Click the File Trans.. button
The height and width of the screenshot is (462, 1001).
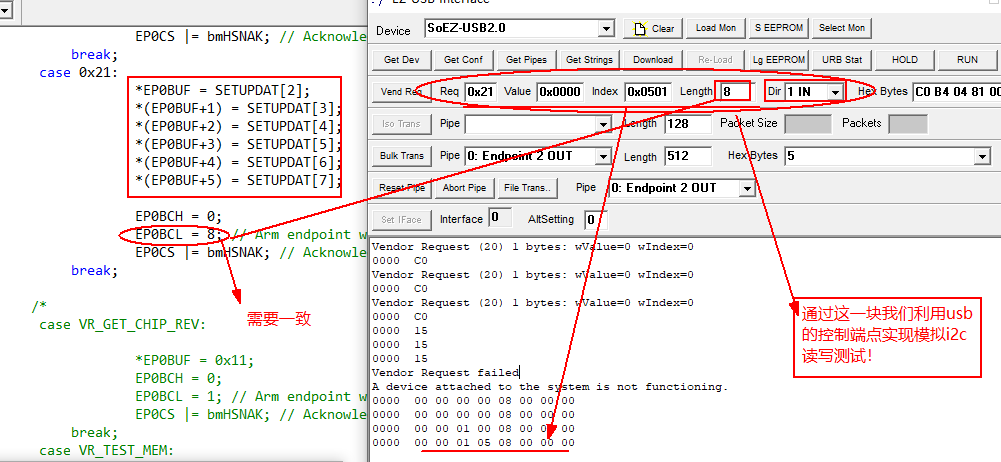[x=527, y=188]
